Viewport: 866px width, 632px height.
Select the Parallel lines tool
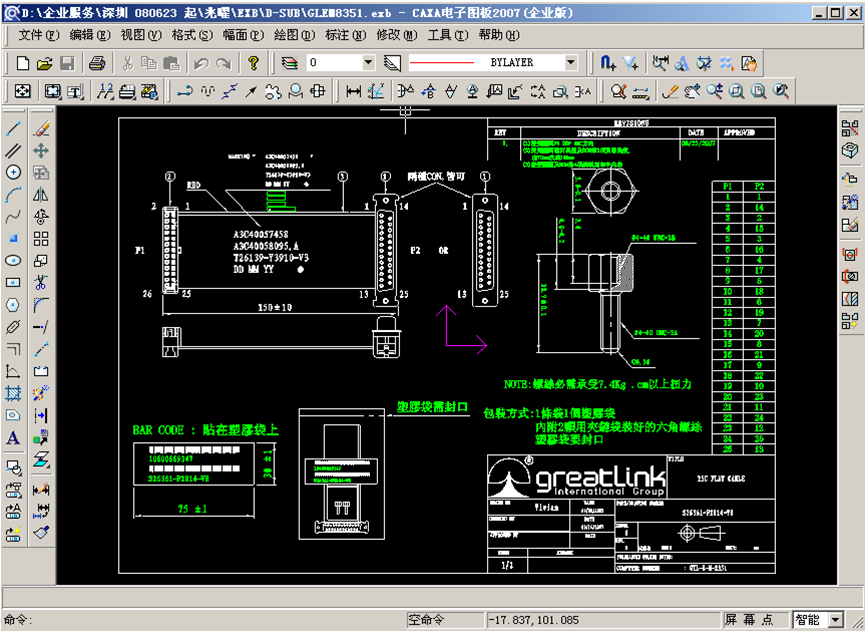pos(13,150)
